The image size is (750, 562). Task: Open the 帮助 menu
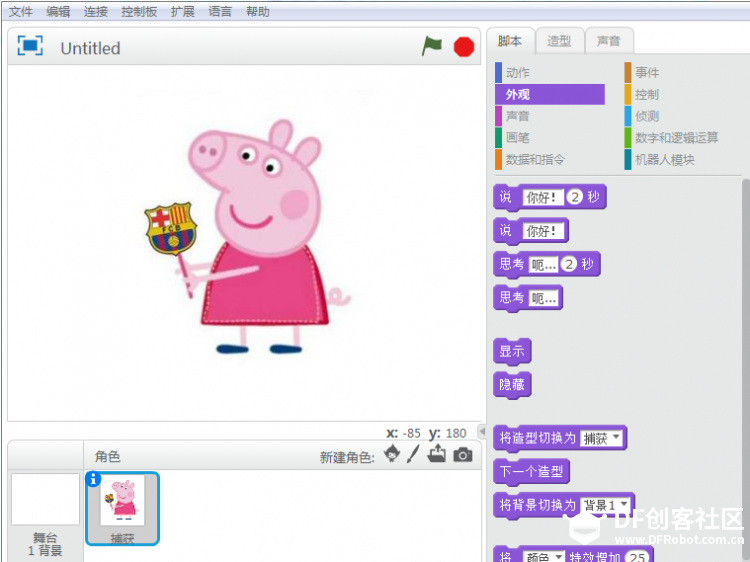coord(258,11)
